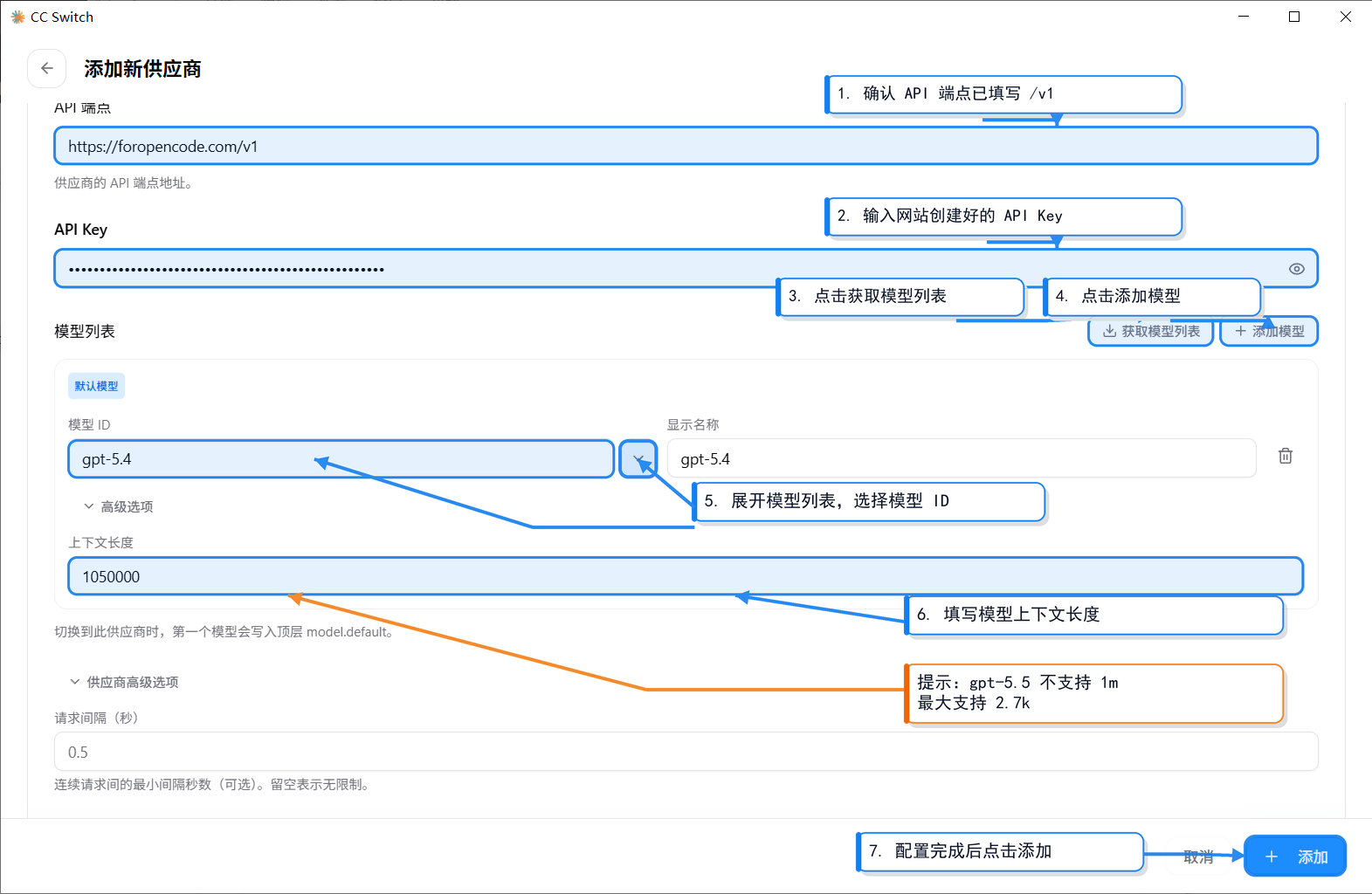Click the 添加新供应商 heading
The width and height of the screenshot is (1372, 894).
click(x=142, y=69)
